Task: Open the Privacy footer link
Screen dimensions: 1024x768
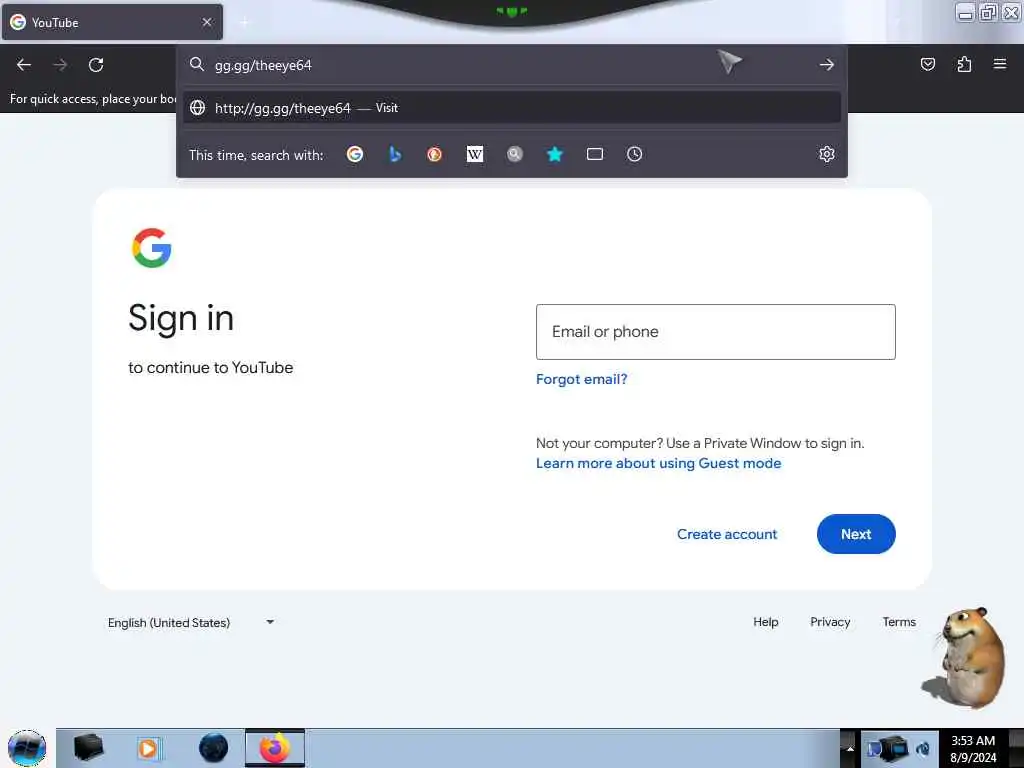Action: click(x=830, y=622)
